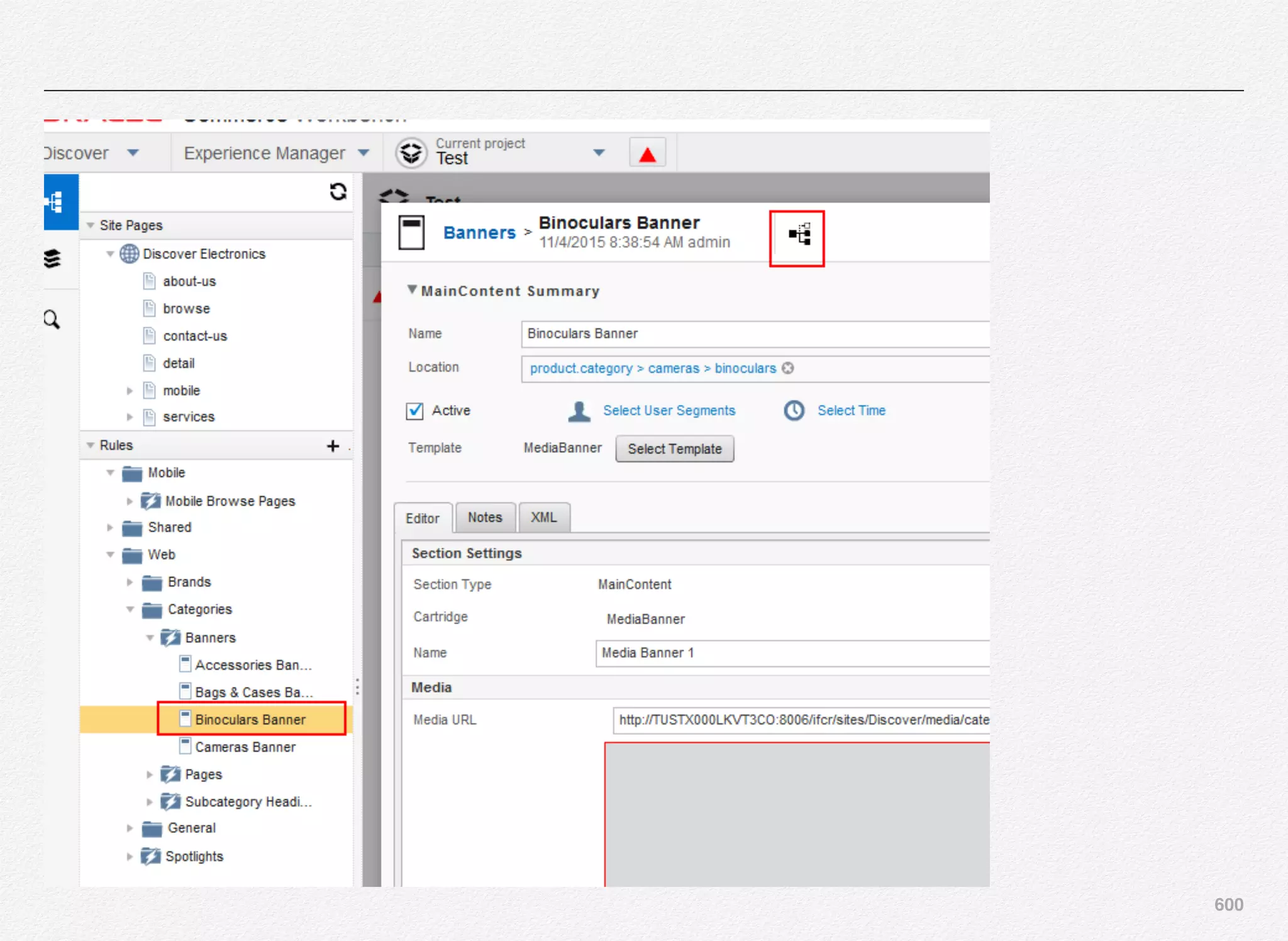This screenshot has height=941, width=1288.
Task: Click the tree view icon beside Binoculars Banner title
Action: pos(799,235)
